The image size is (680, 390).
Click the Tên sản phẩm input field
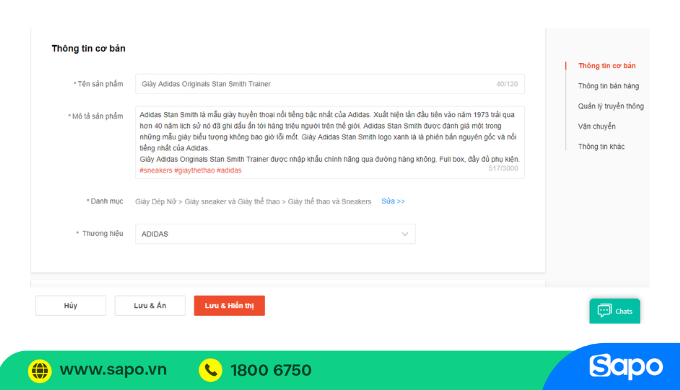click(330, 84)
